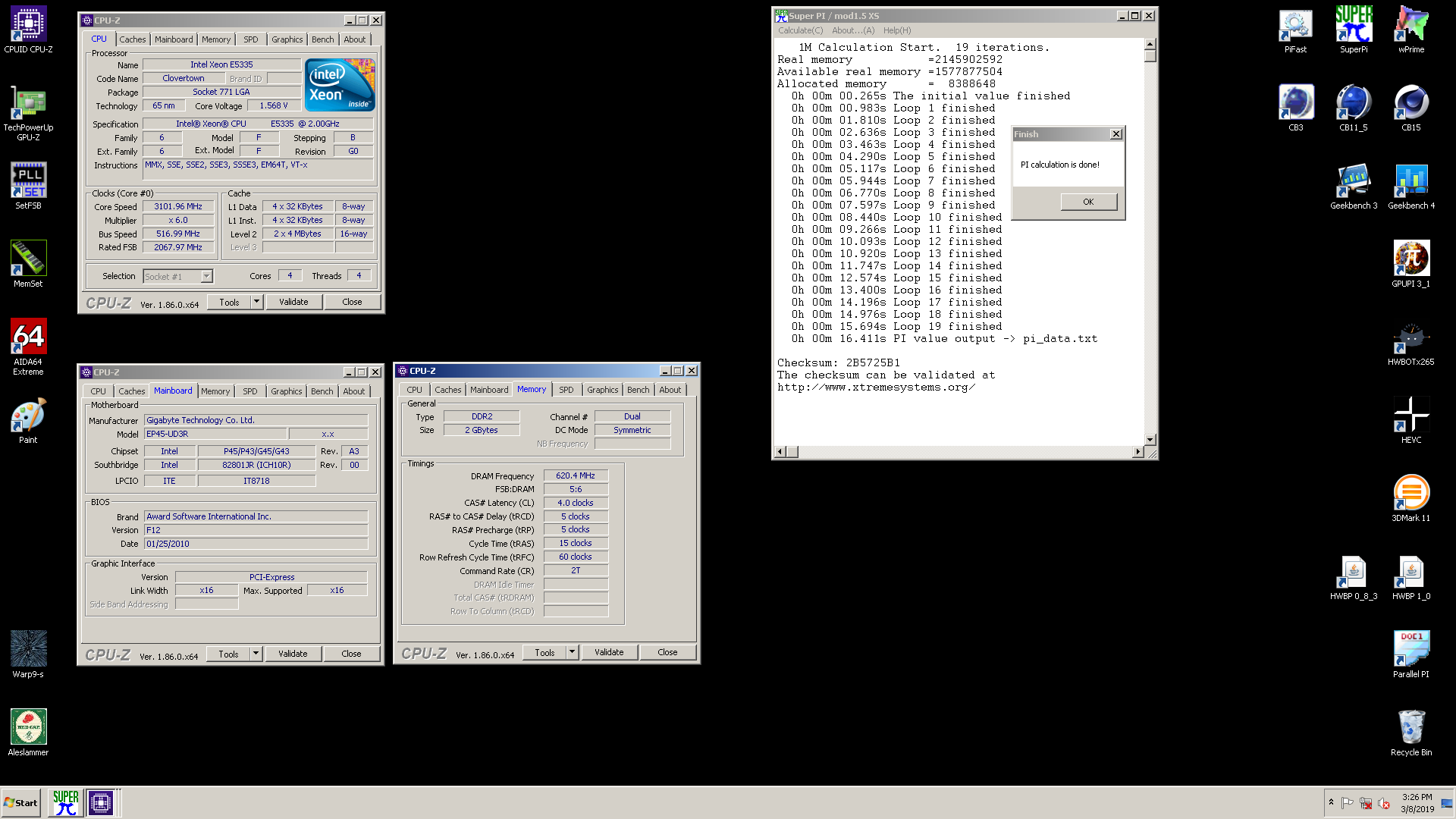
Task: Open About...(A) menu in Super PI
Action: (853, 30)
